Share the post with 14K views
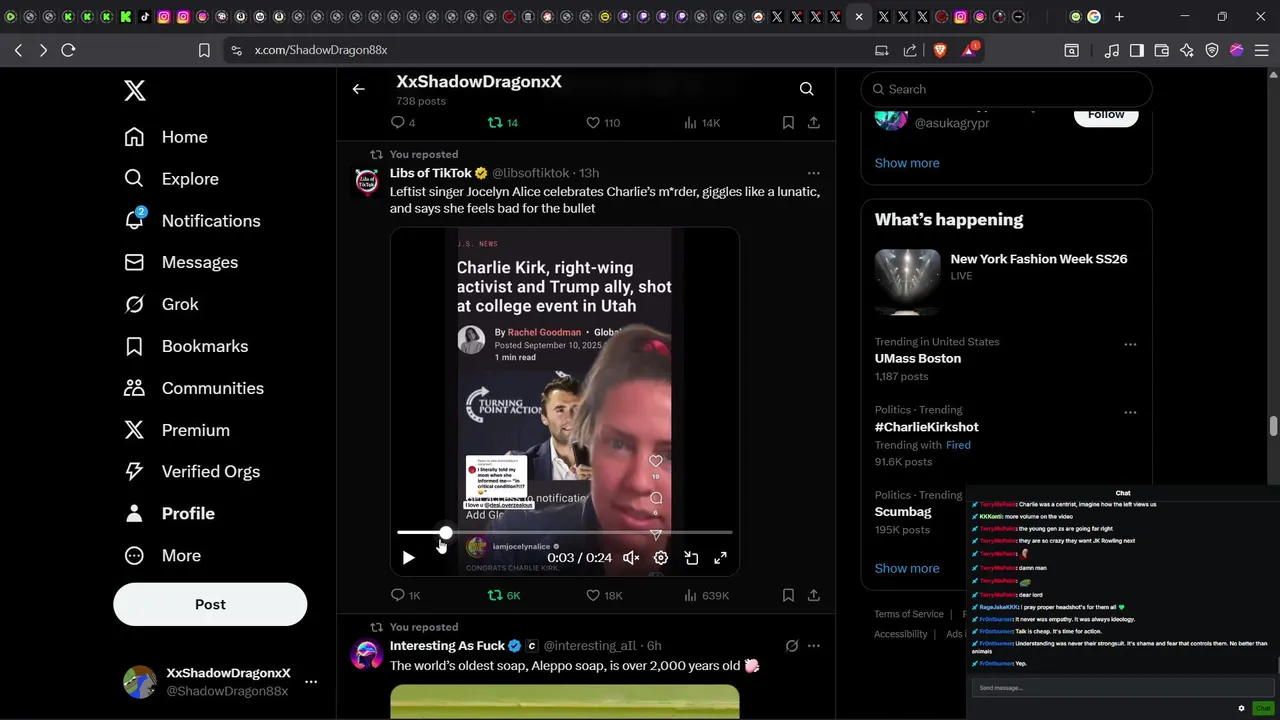The height and width of the screenshot is (720, 1280). click(x=814, y=122)
